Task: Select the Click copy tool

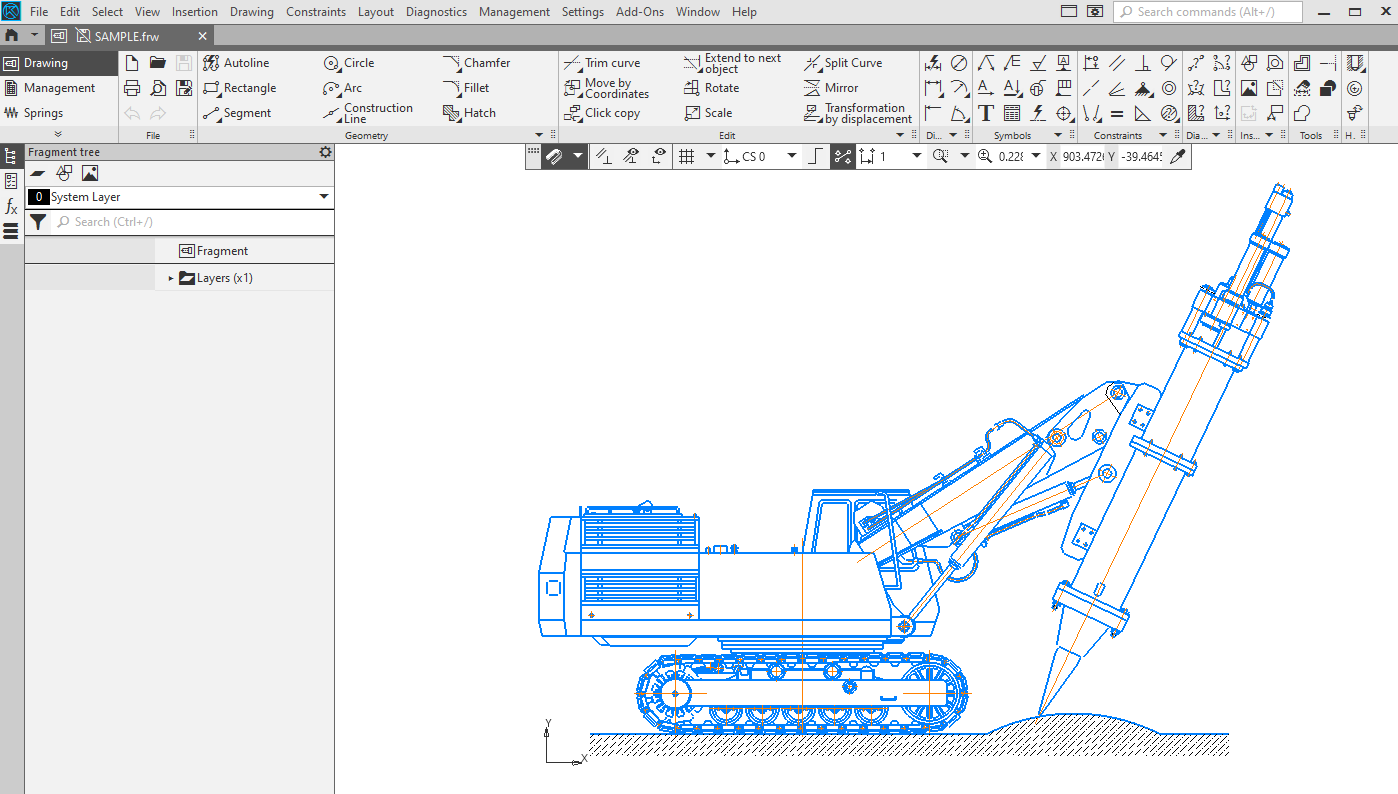Action: tap(602, 113)
